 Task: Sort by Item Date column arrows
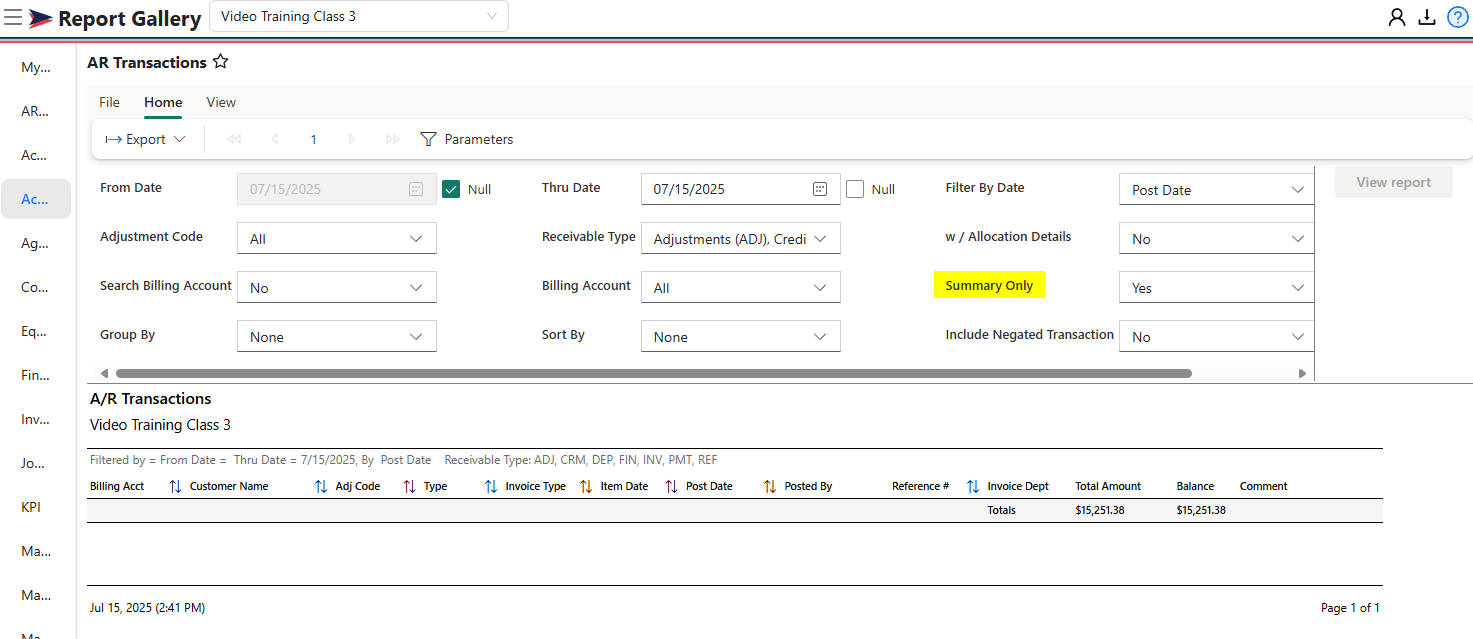pos(671,486)
